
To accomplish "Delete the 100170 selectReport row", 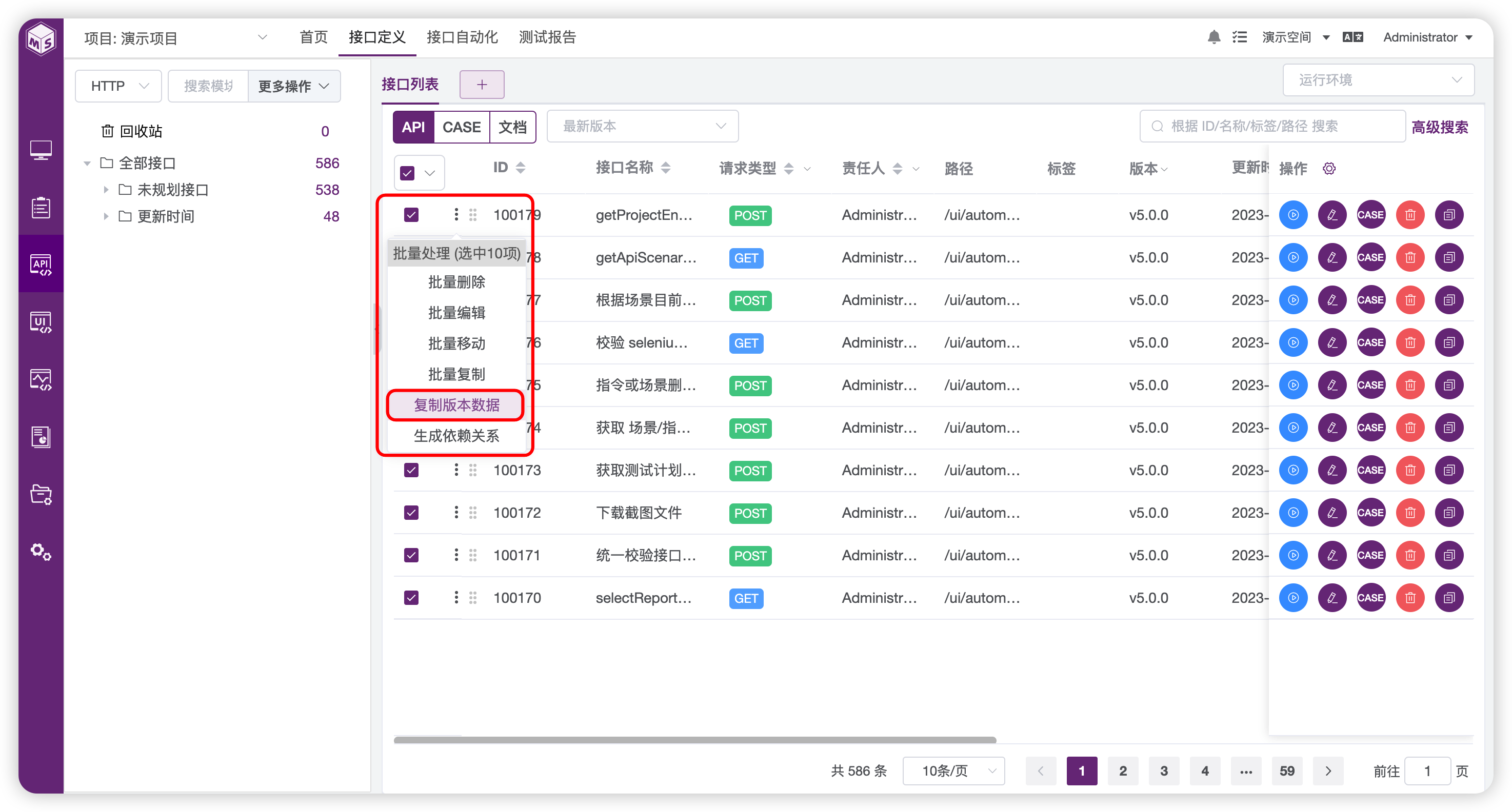I will click(1410, 598).
